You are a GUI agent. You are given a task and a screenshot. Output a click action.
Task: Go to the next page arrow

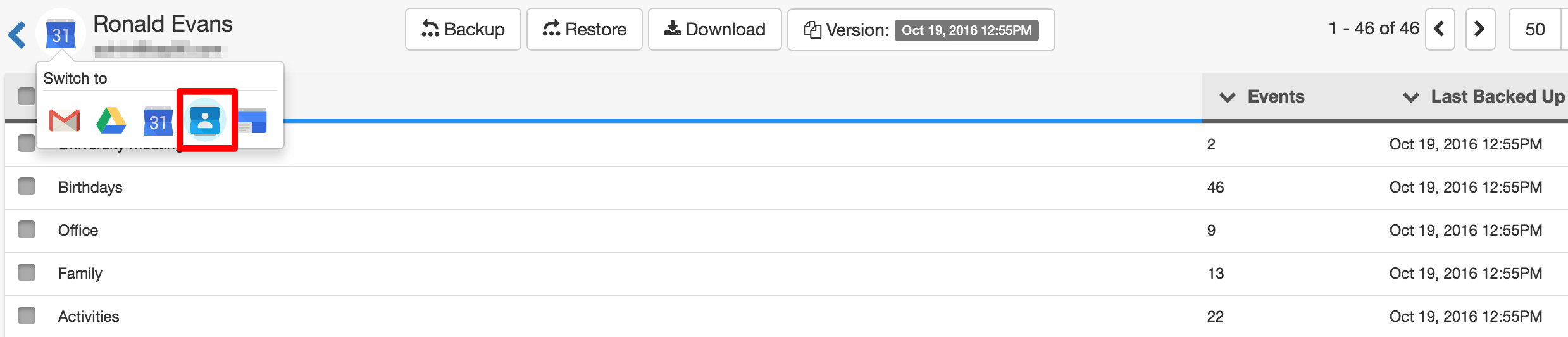1479,29
